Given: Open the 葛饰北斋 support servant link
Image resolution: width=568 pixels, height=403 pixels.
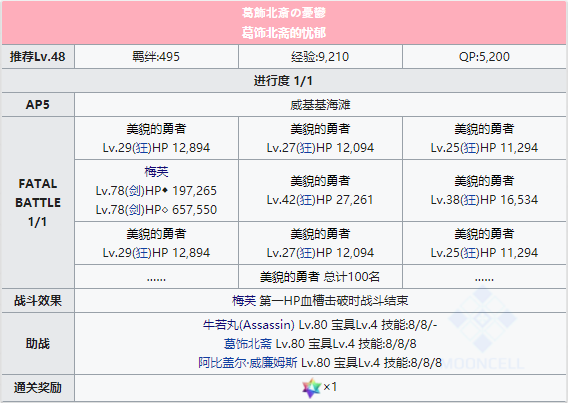Looking at the screenshot, I should pyautogui.click(x=248, y=344).
